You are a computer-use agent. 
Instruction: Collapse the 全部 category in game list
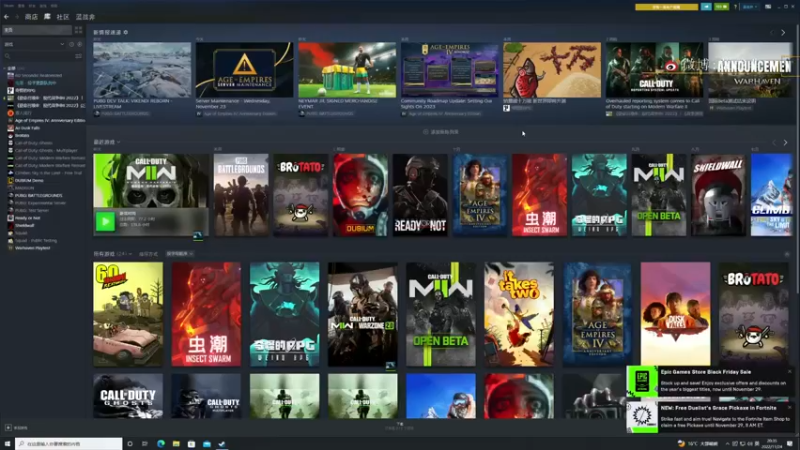tap(5, 68)
